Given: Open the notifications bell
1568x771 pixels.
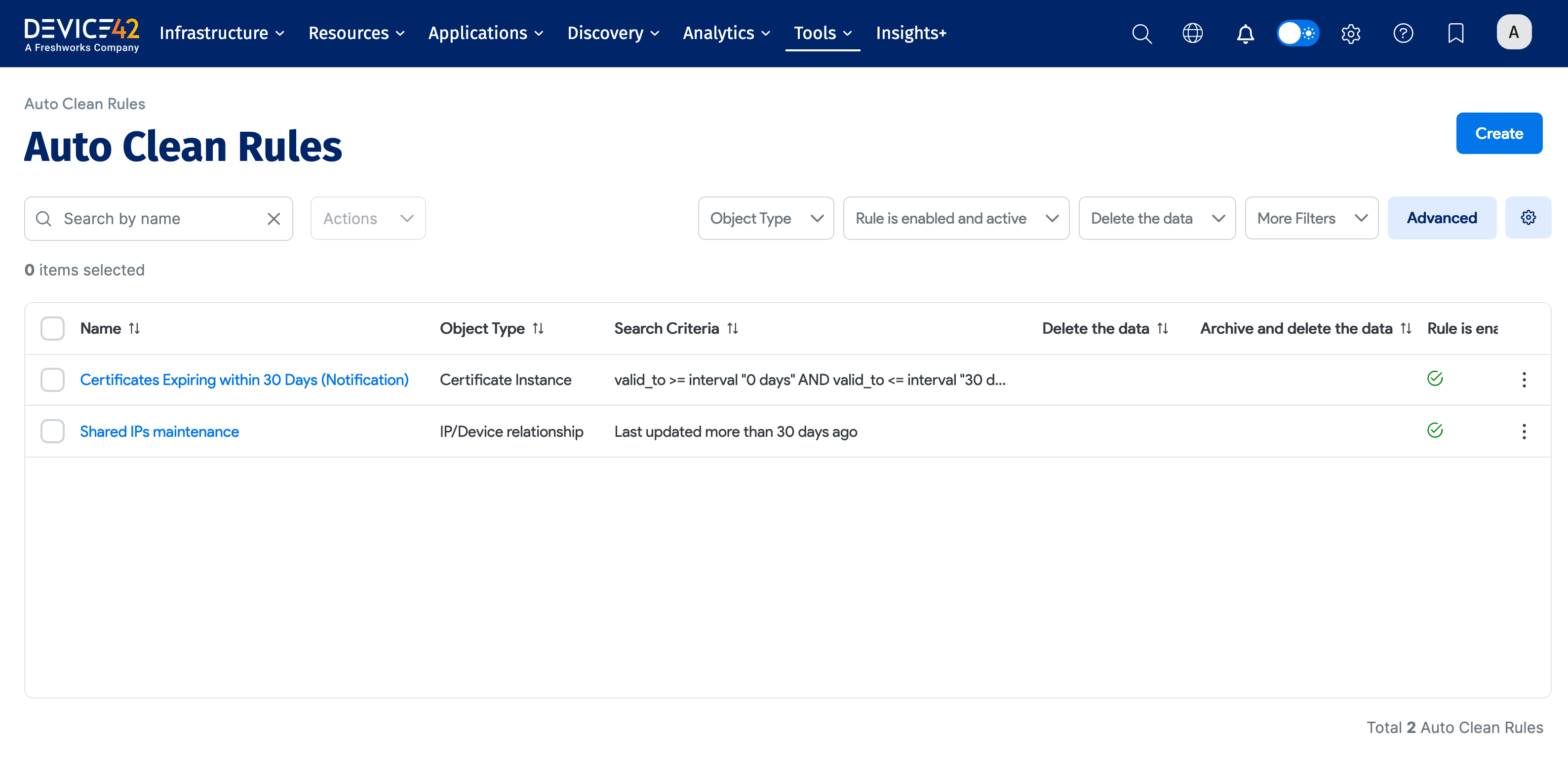Looking at the screenshot, I should point(1245,33).
